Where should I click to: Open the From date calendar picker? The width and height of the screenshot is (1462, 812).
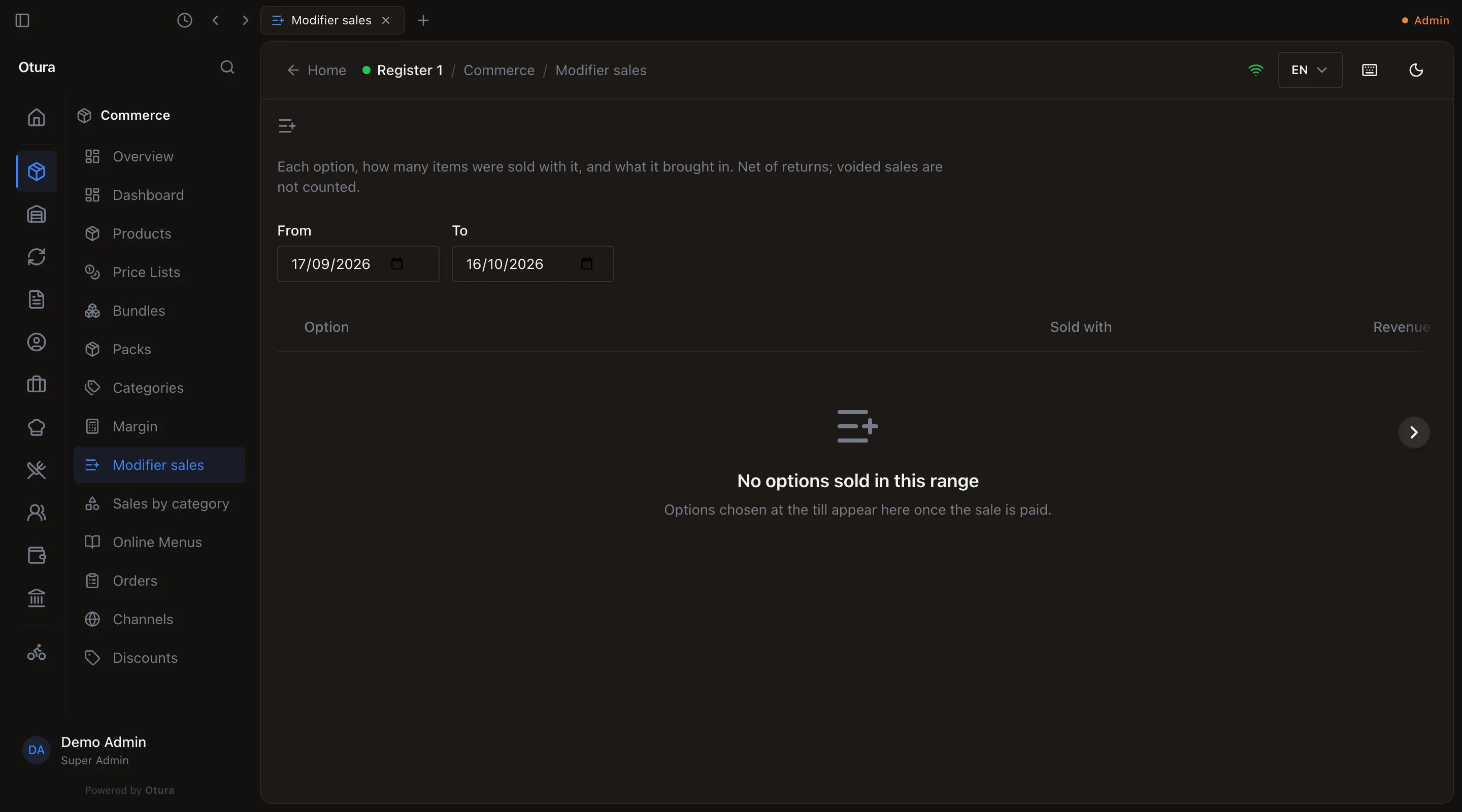pos(396,263)
